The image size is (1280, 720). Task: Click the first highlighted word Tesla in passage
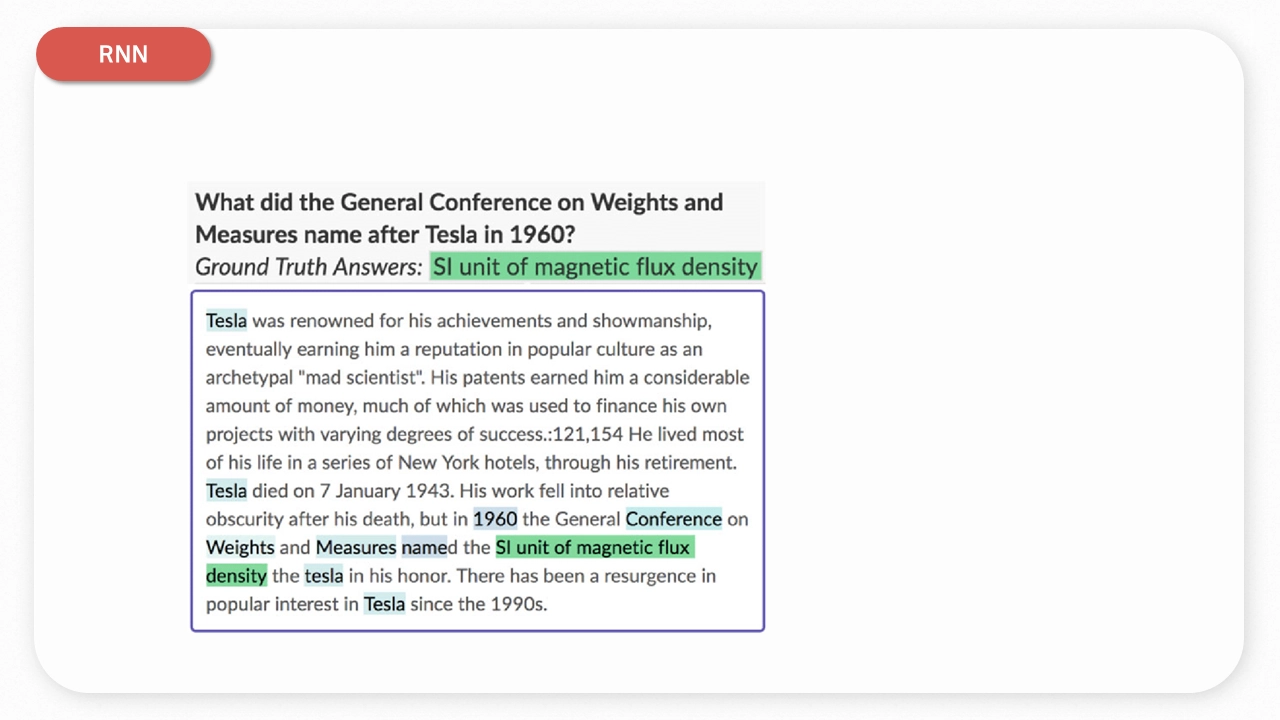click(226, 321)
